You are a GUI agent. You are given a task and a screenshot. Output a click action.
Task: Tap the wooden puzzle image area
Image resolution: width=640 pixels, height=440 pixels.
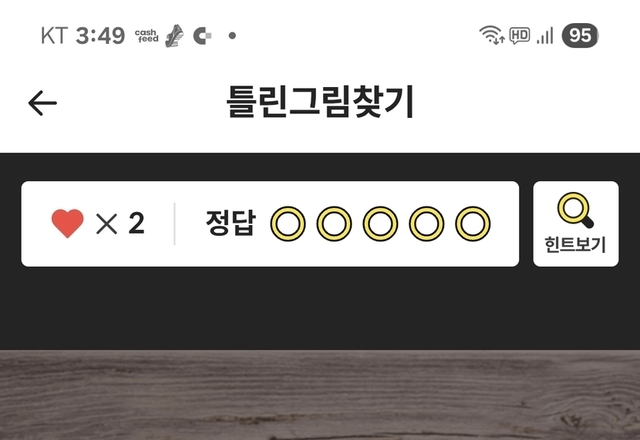[320, 395]
